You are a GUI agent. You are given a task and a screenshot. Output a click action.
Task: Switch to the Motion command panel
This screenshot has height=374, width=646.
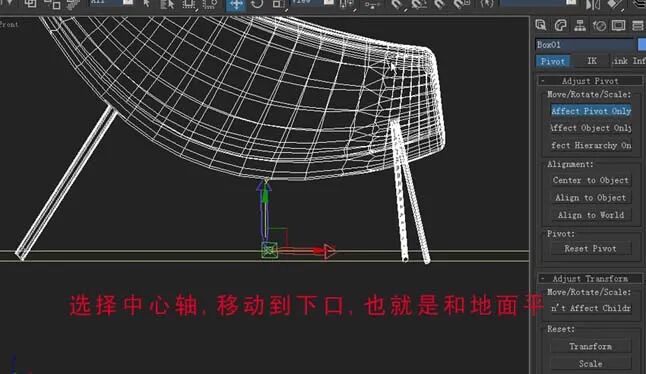click(x=599, y=25)
